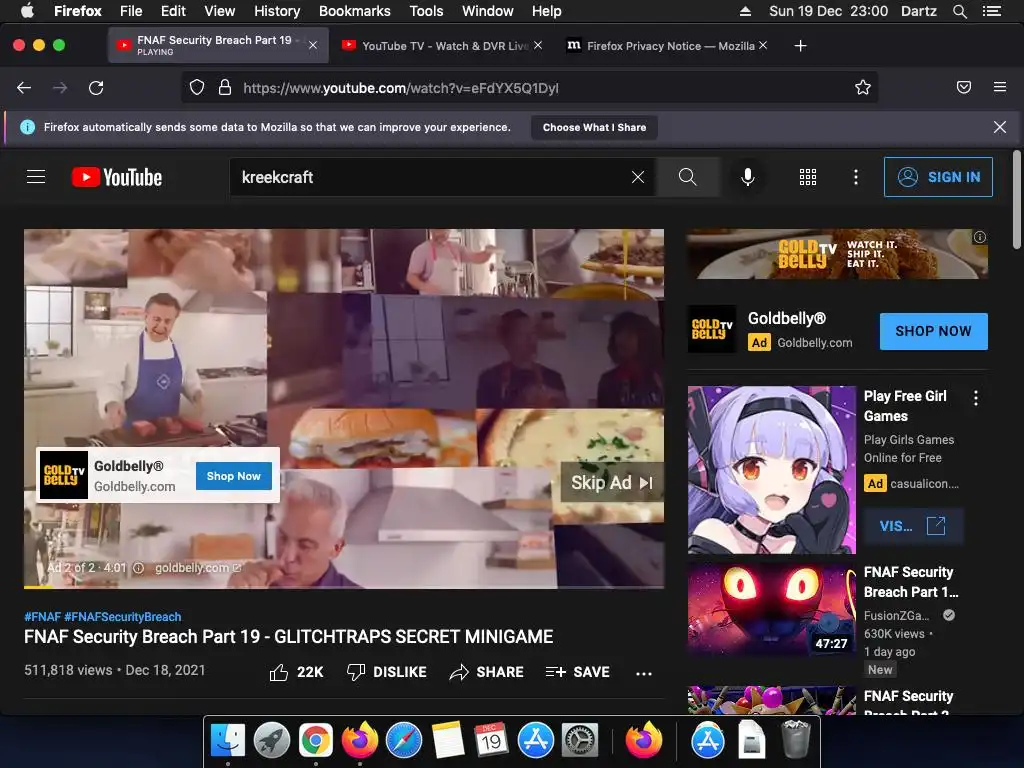1024x768 pixels.
Task: Click the Goldbelly TV banner image
Action: click(837, 253)
